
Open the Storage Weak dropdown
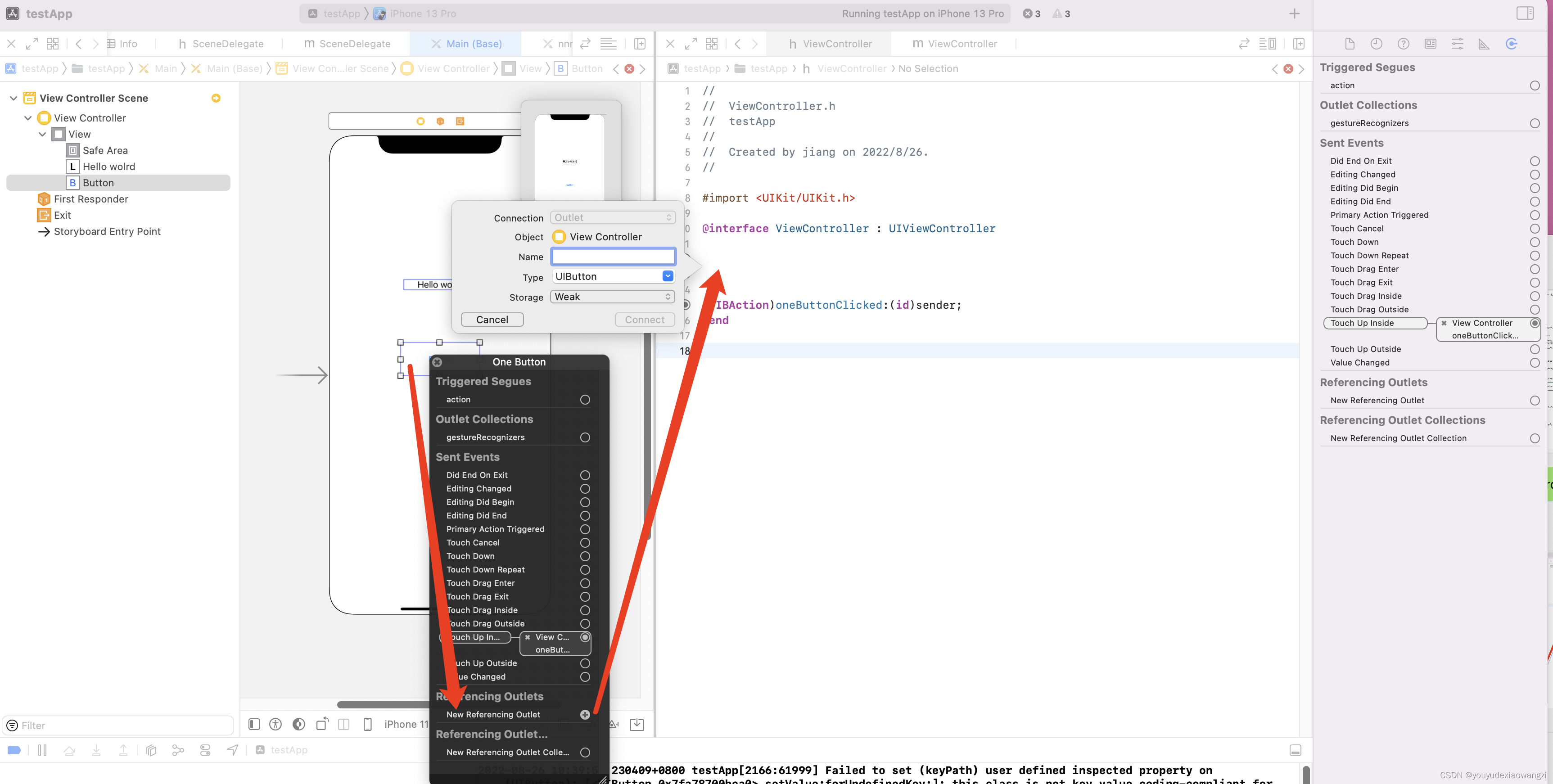(x=613, y=297)
